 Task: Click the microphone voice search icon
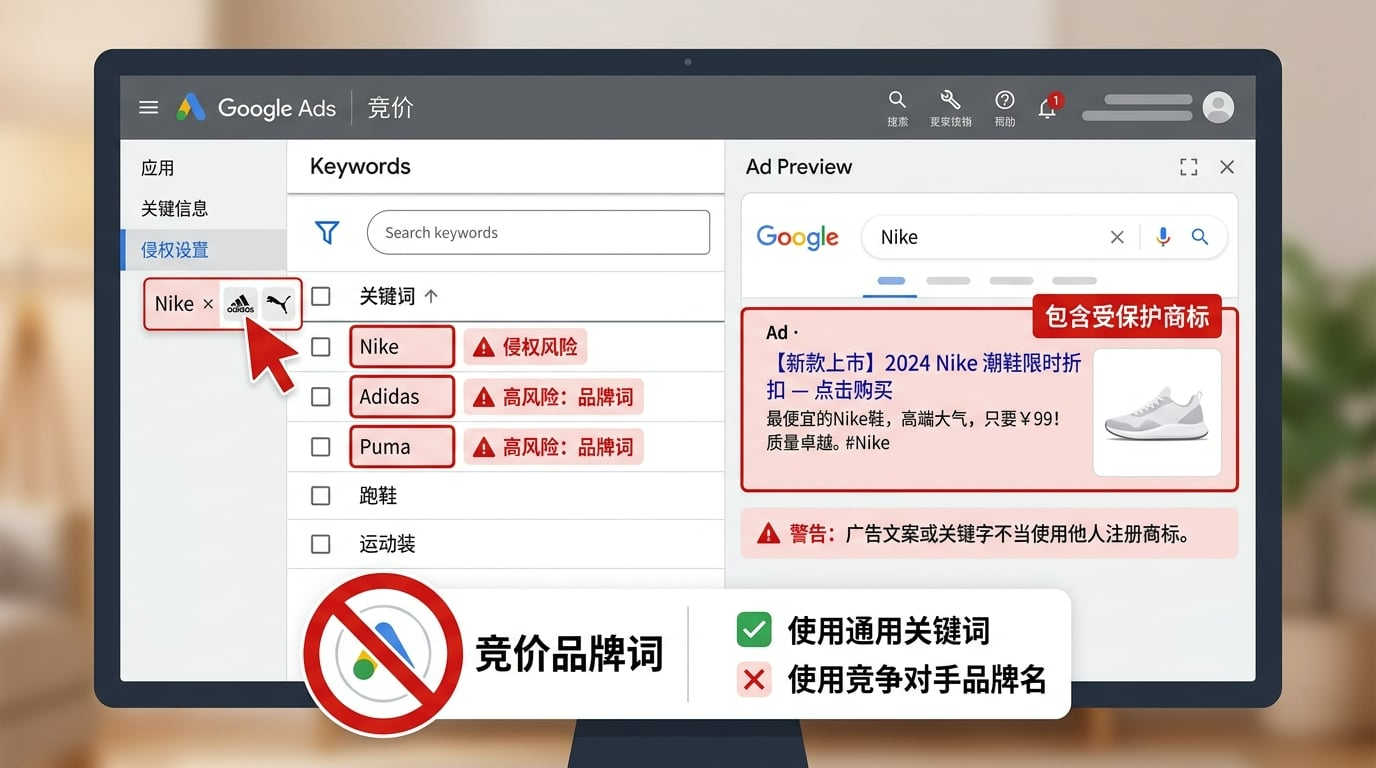click(1162, 237)
